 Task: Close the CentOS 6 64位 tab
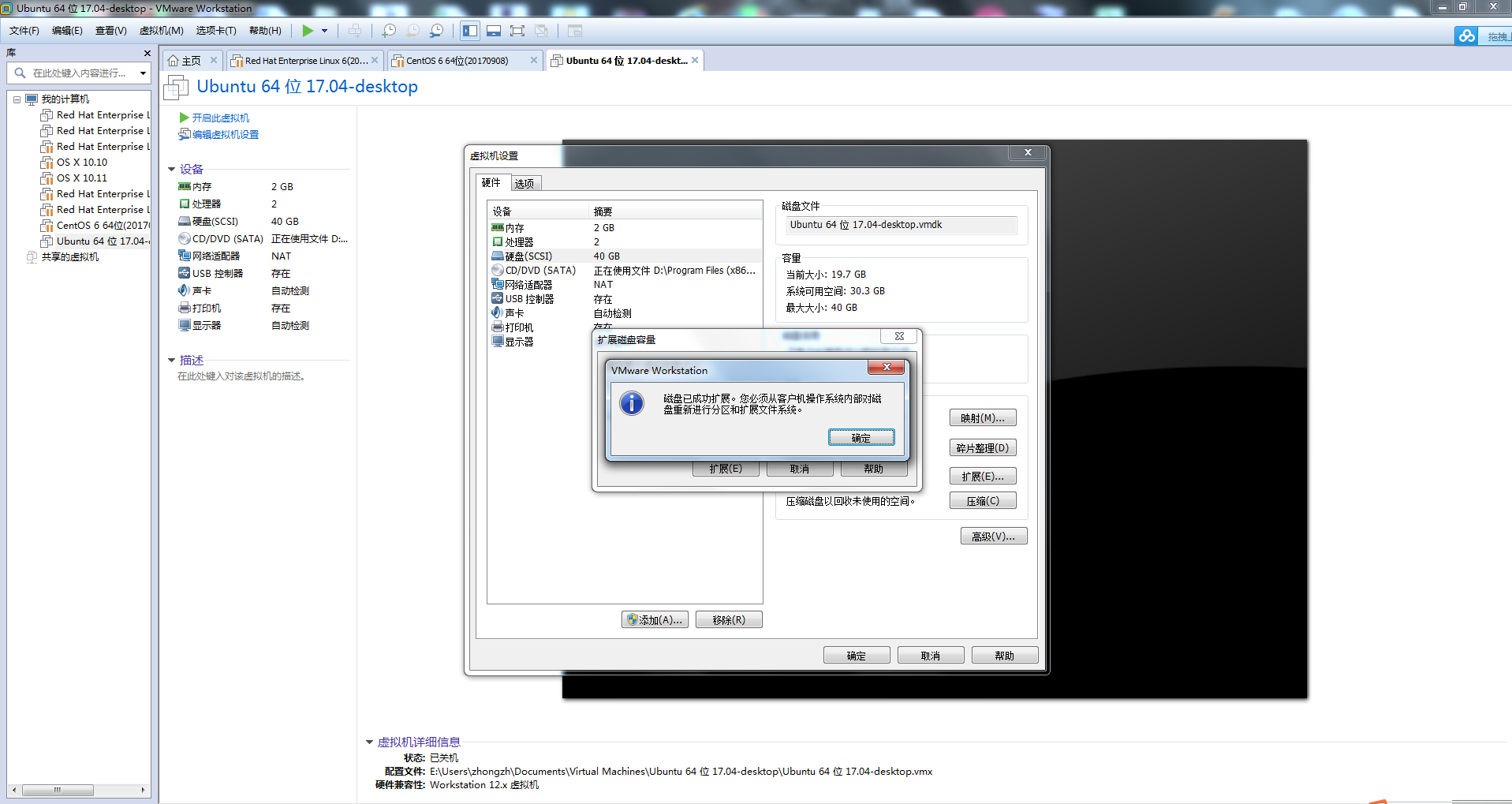point(534,60)
